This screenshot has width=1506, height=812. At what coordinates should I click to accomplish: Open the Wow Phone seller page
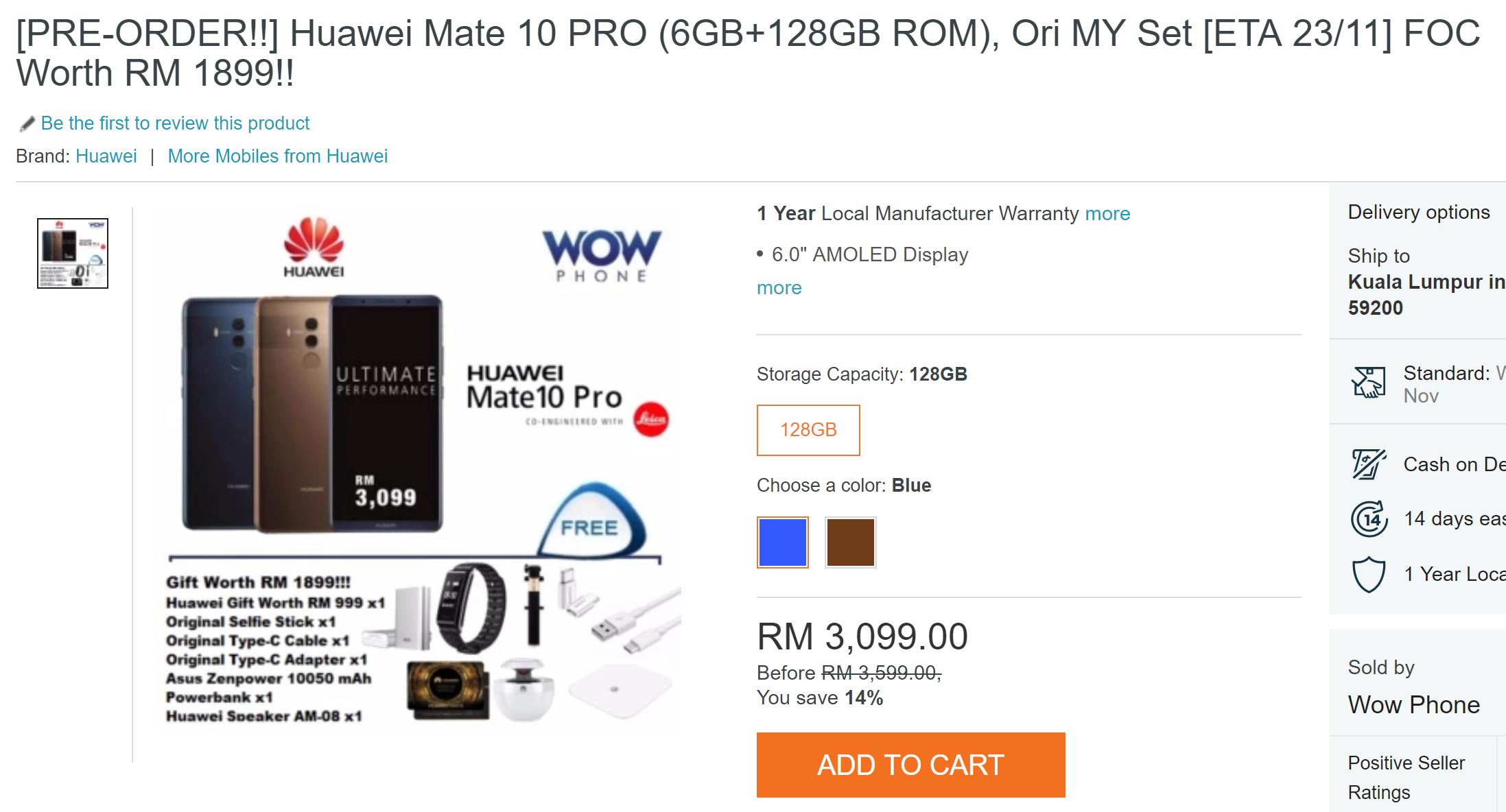(x=1414, y=704)
